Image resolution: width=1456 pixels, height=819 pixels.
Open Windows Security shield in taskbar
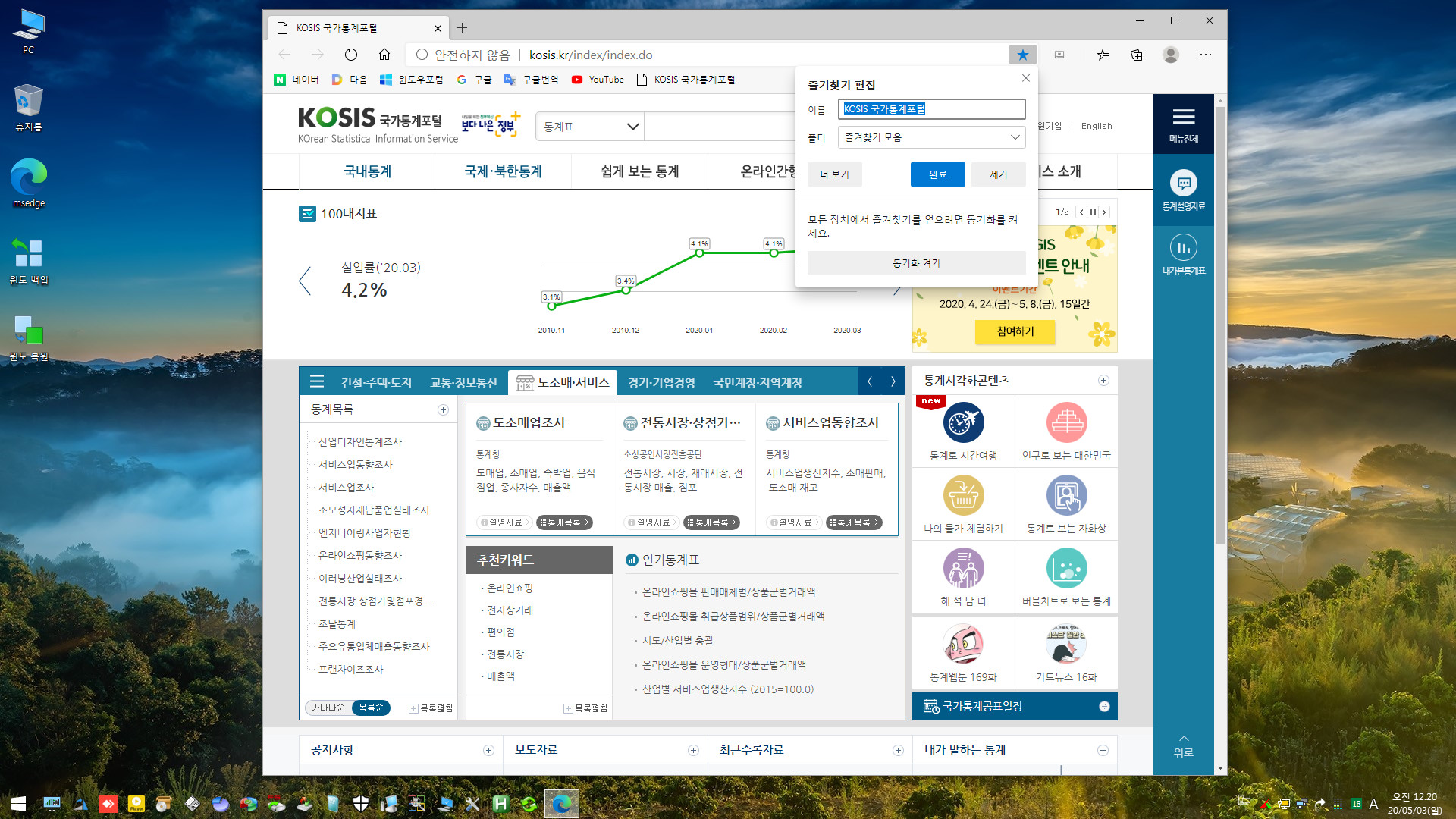(361, 804)
